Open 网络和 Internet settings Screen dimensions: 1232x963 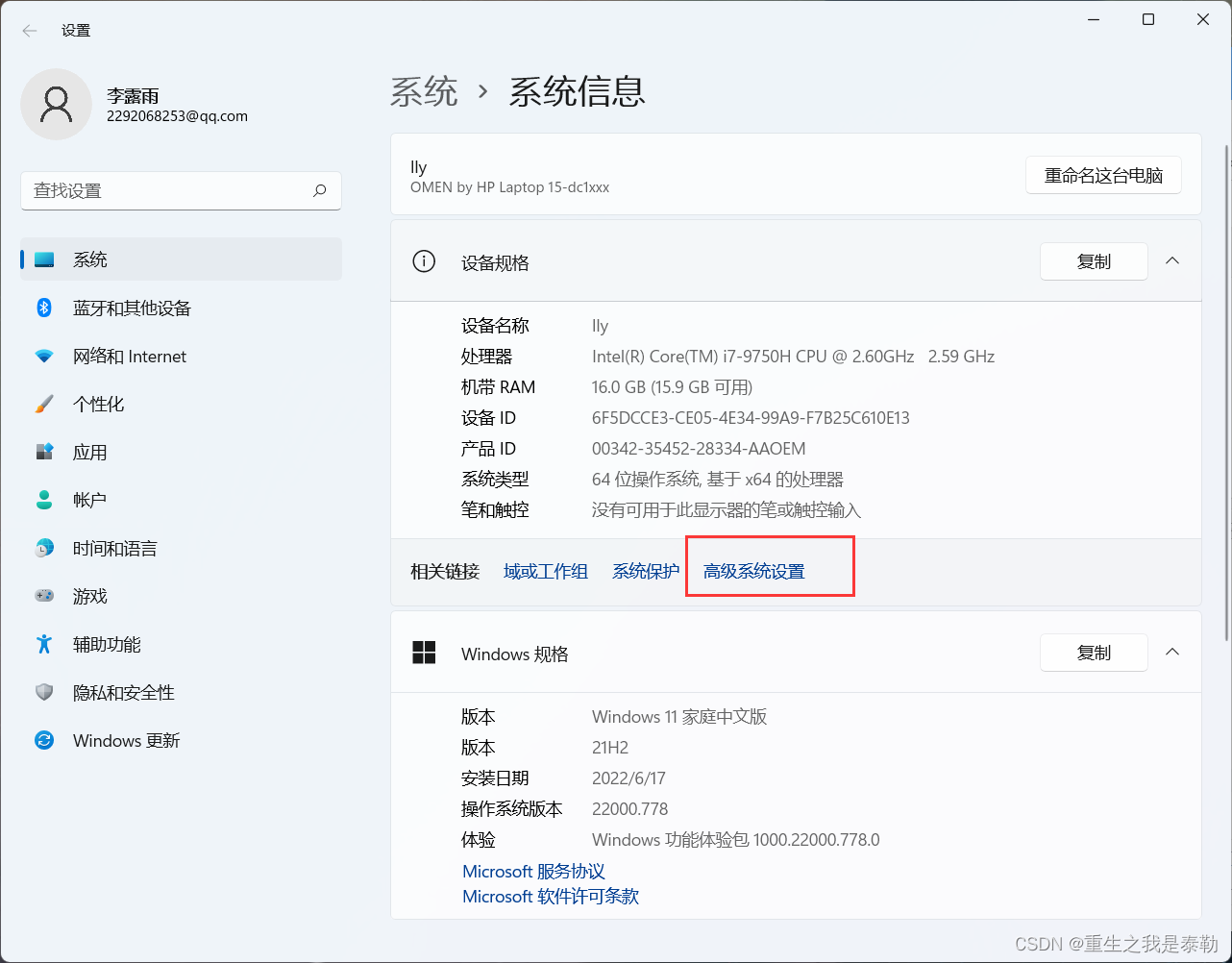181,356
